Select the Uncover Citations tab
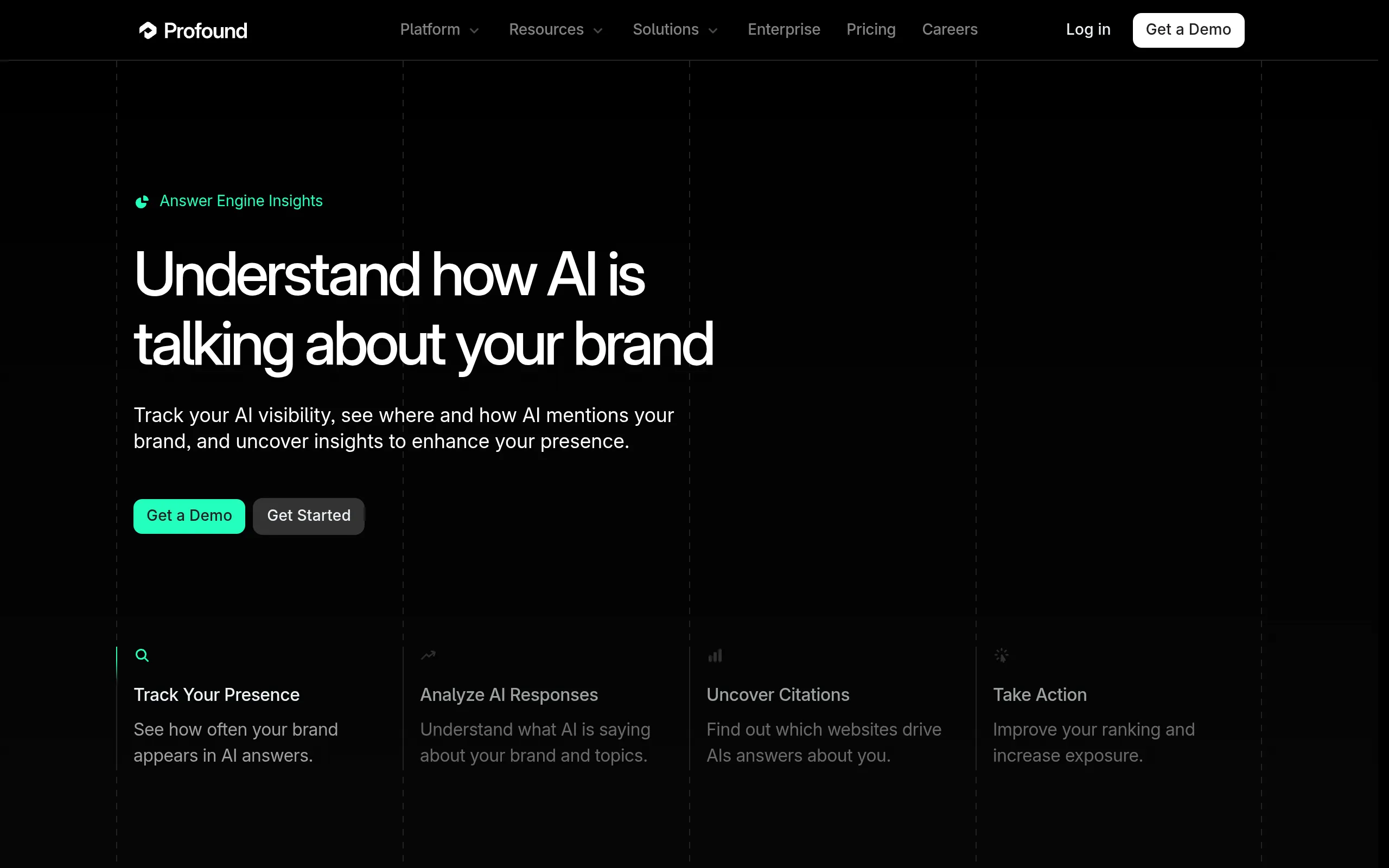Viewport: 1389px width, 868px height. 778,694
